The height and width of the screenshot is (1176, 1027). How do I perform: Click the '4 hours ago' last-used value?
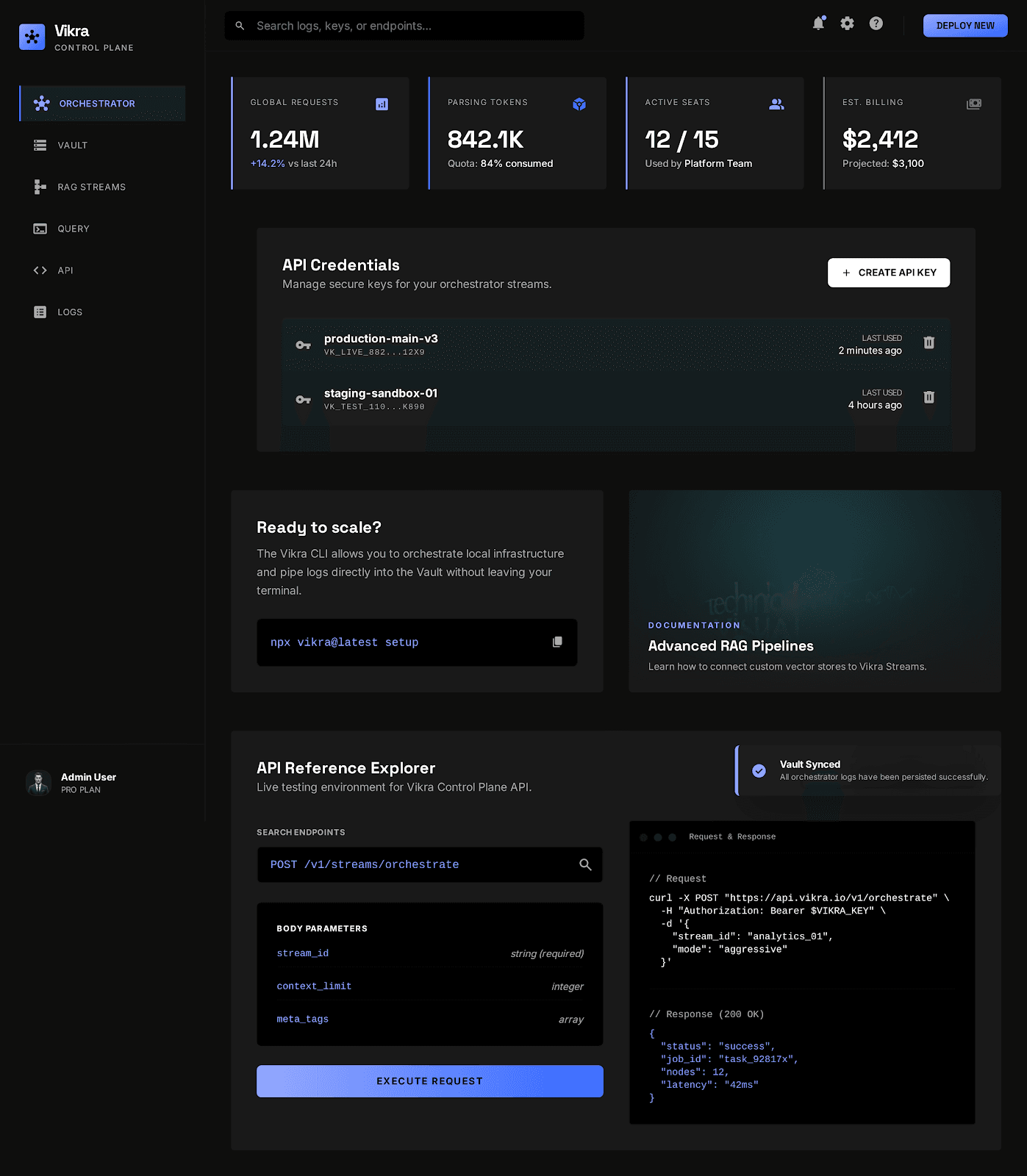tap(875, 405)
